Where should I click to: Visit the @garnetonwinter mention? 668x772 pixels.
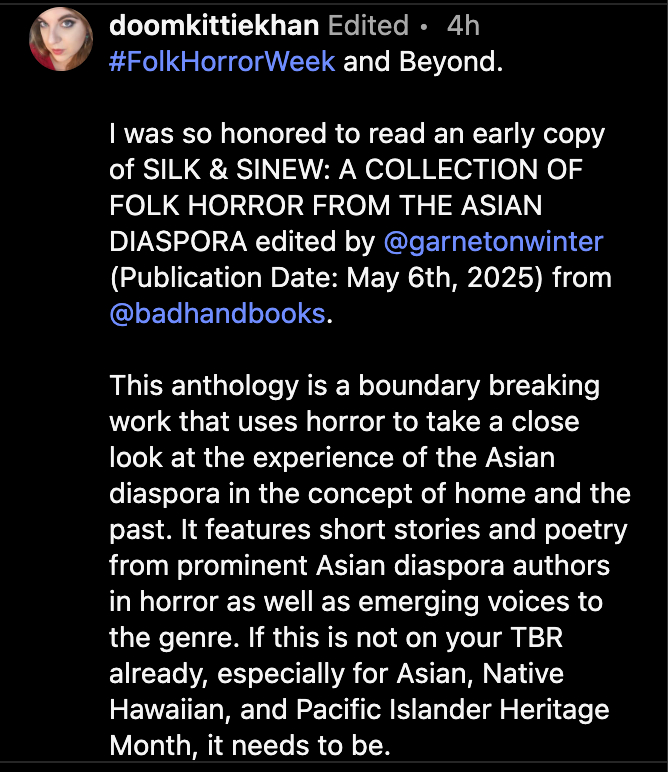click(493, 241)
